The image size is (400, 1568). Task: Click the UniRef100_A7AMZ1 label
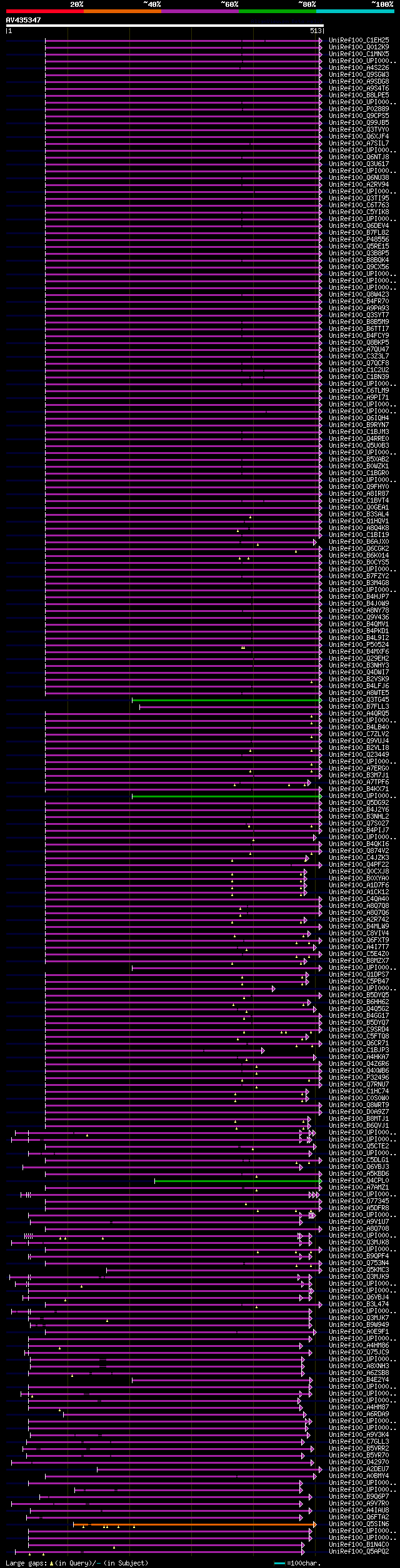(x=359, y=1187)
